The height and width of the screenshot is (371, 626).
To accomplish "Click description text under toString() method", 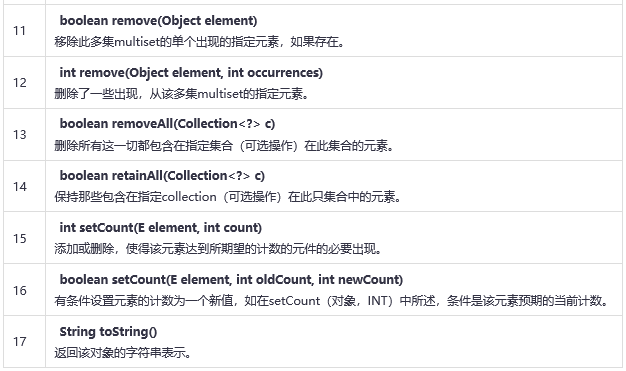I will (x=123, y=353).
